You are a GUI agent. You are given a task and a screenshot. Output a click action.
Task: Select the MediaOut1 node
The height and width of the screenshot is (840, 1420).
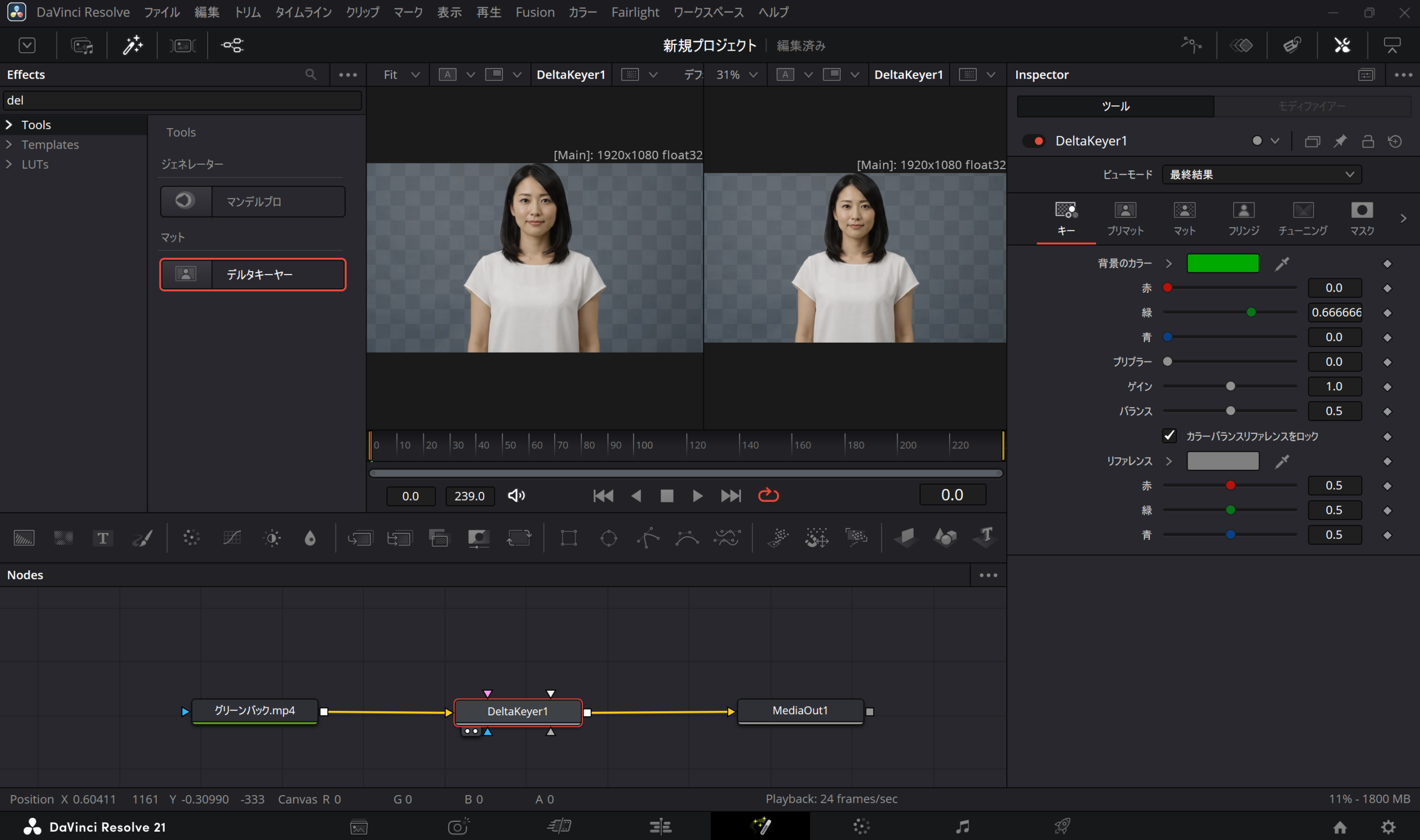pos(800,710)
